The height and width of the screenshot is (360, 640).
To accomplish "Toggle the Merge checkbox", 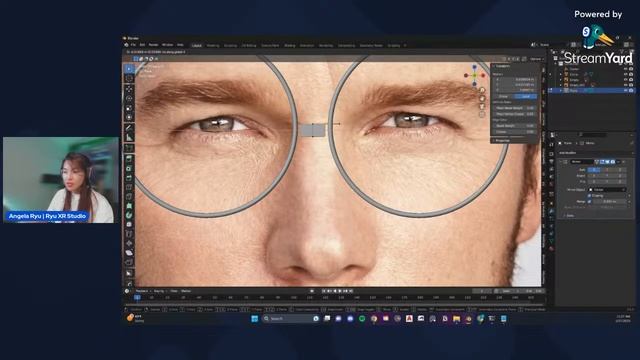I will (x=589, y=201).
